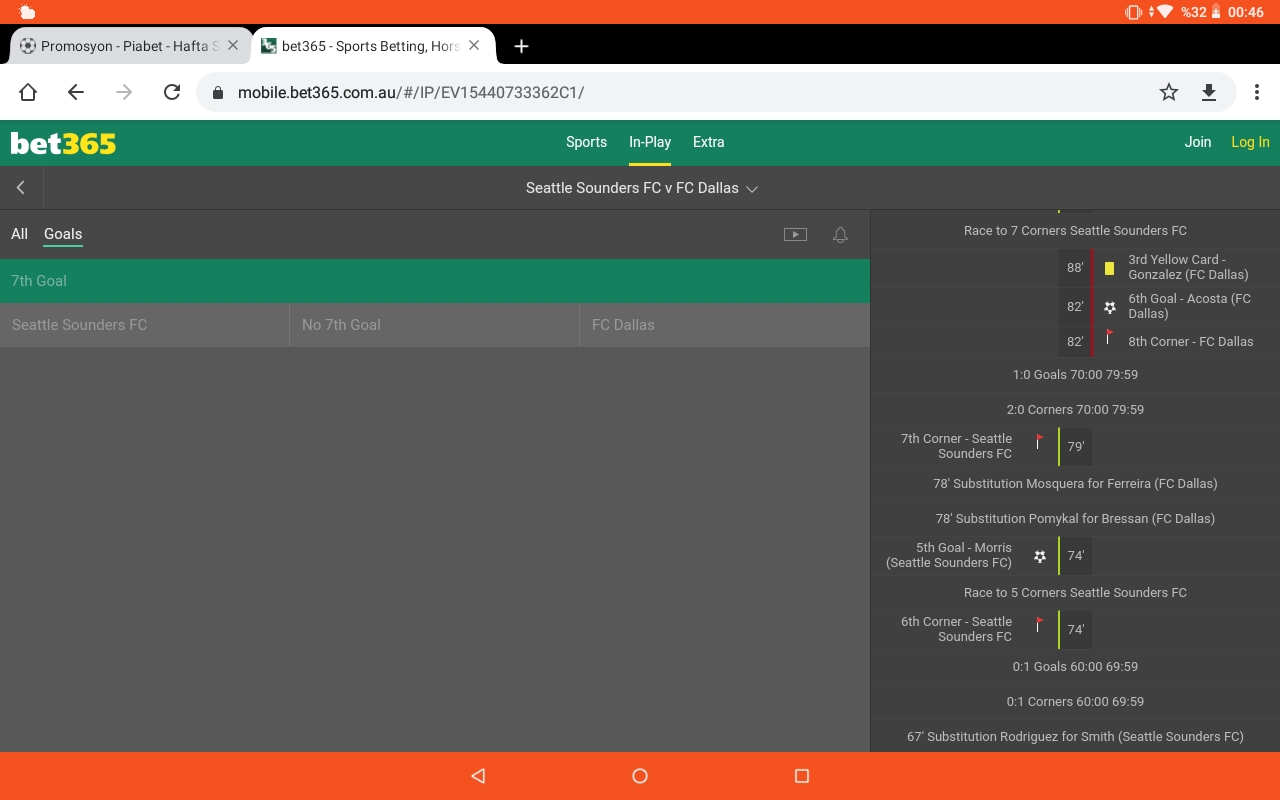Click 7th Corner - Seattle Sounders text
This screenshot has height=800, width=1280.
[956, 446]
